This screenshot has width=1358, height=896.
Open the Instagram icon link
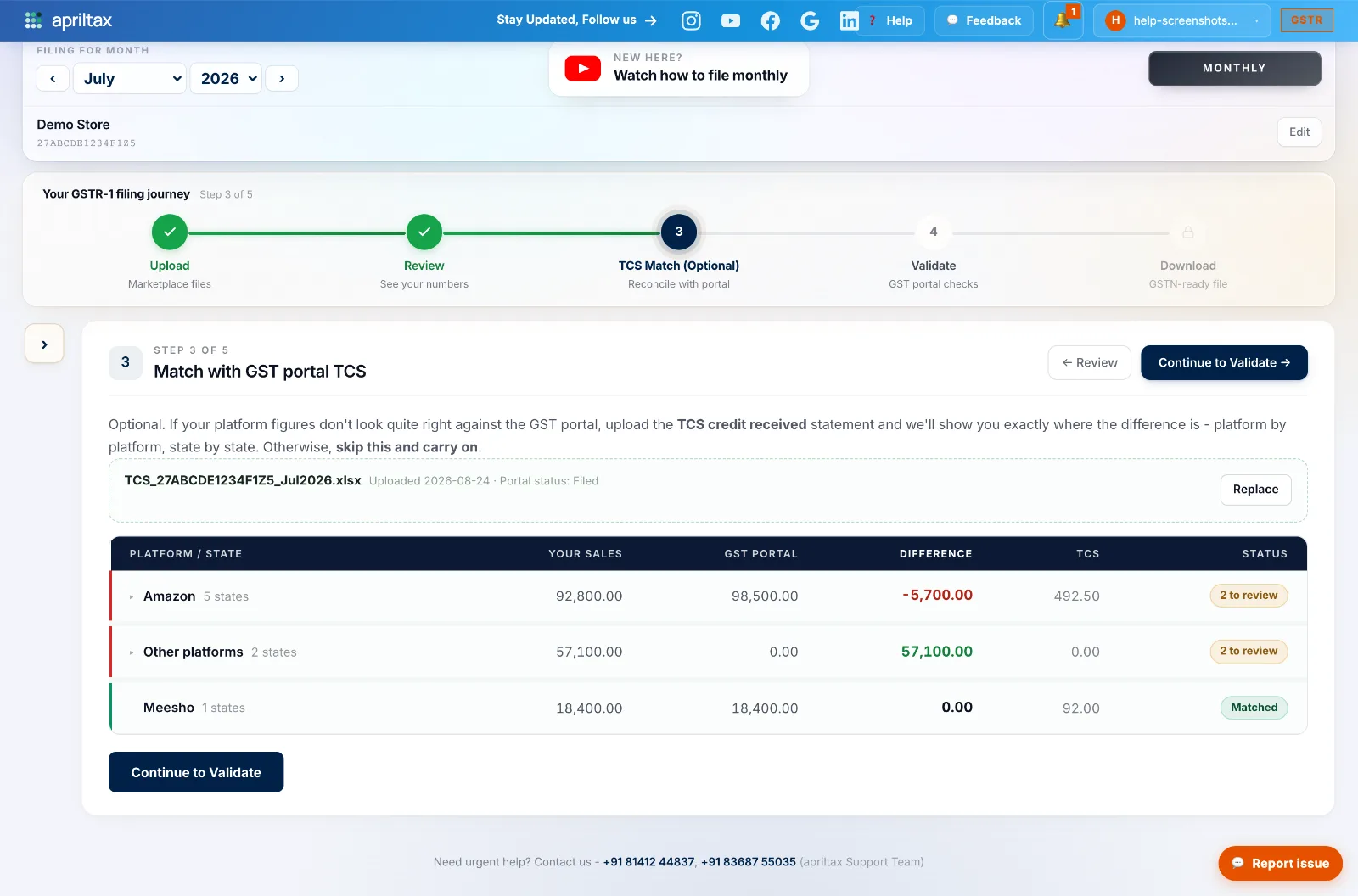coord(692,20)
